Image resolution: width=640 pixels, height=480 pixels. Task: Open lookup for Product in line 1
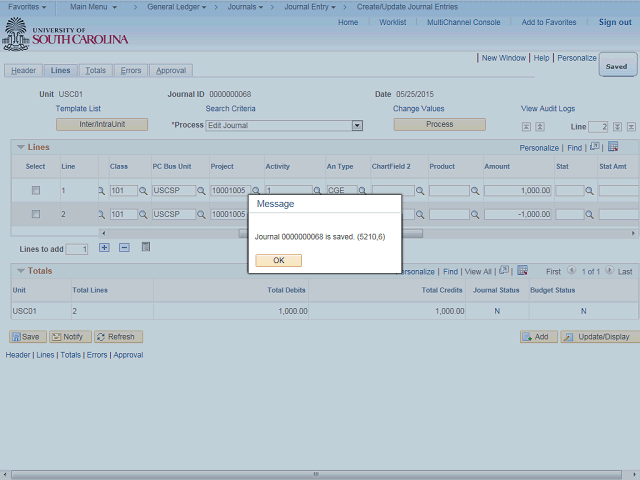click(475, 191)
